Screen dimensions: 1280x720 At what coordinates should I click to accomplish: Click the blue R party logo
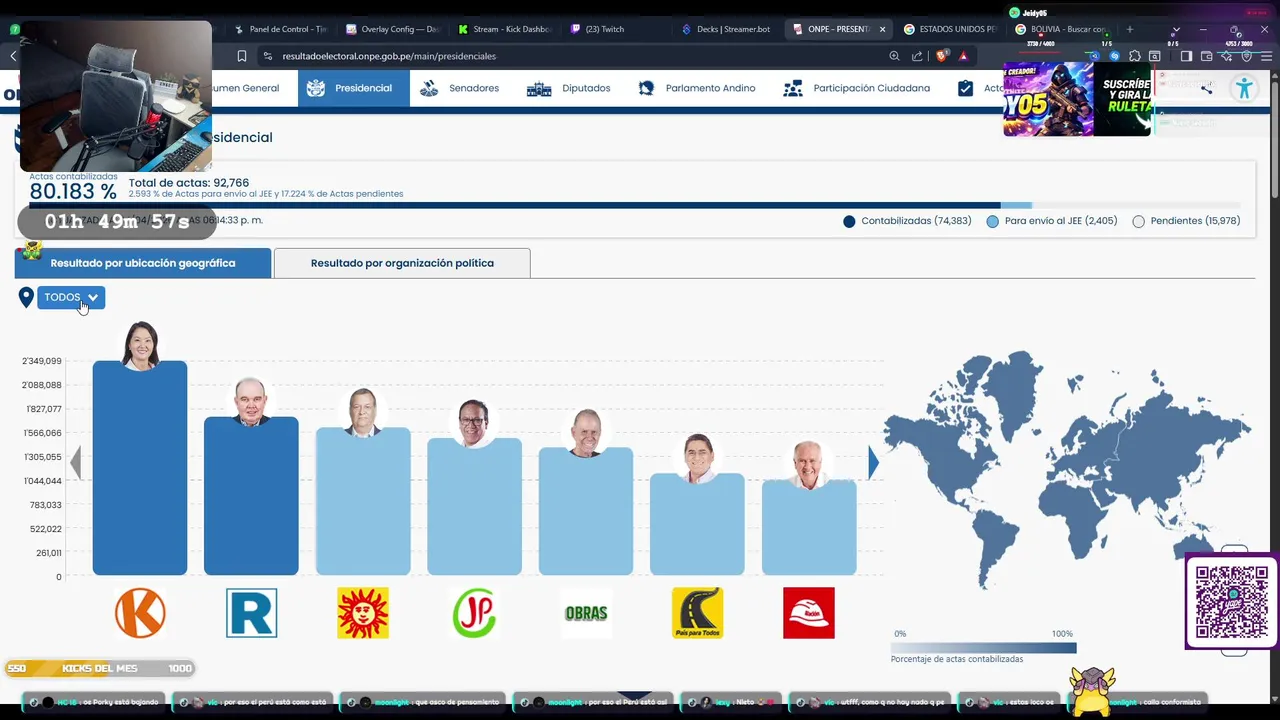tap(251, 613)
